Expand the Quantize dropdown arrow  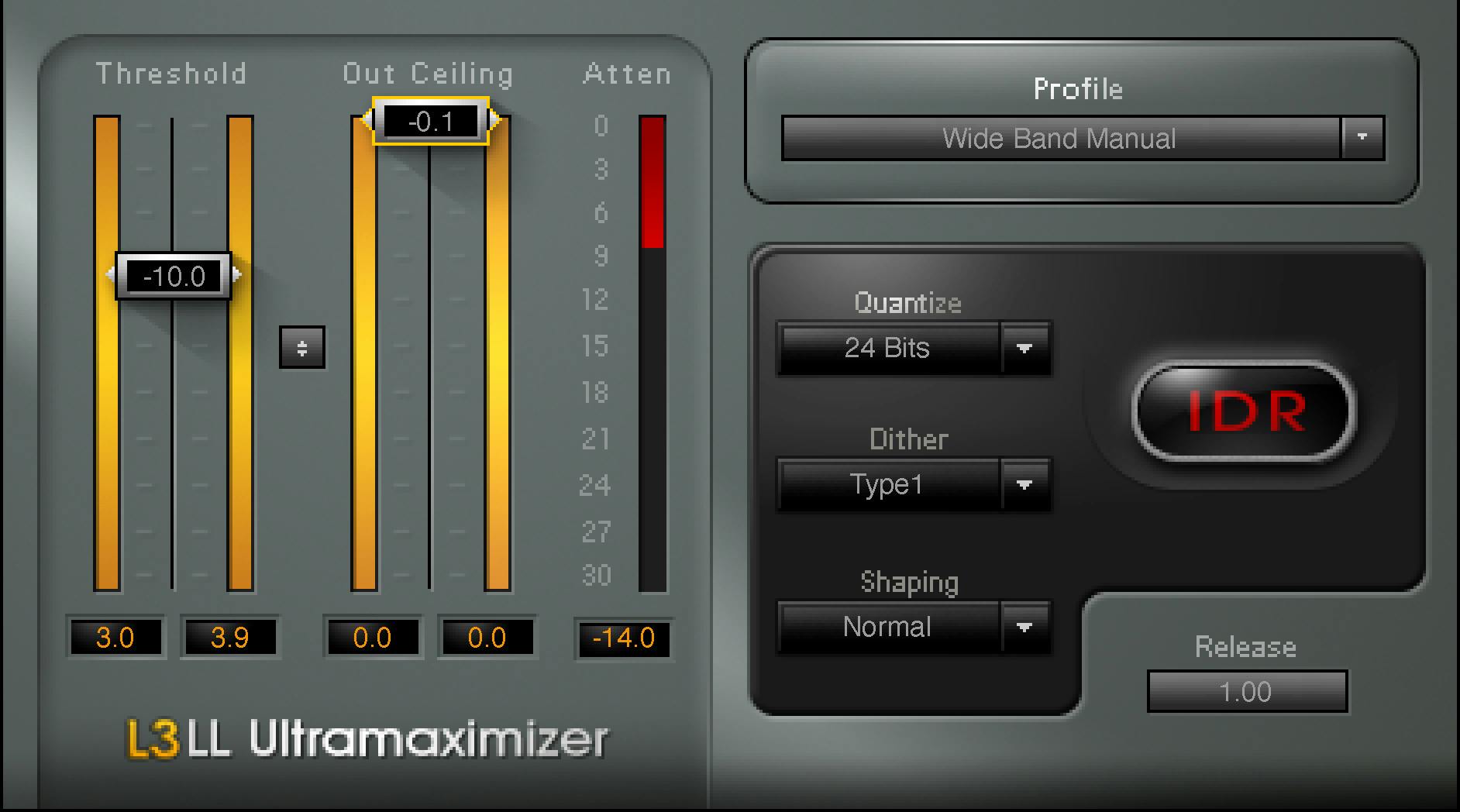coord(1024,348)
